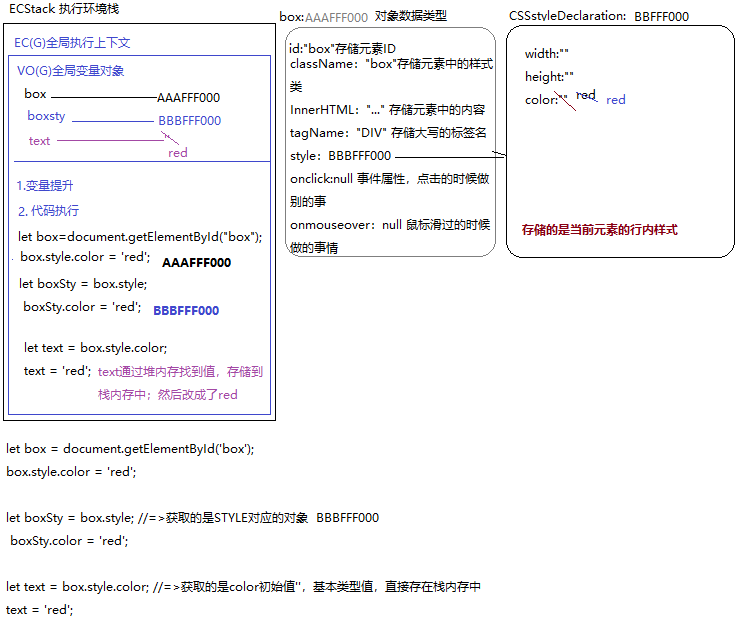This screenshot has width=754, height=630.
Task: Click the 'AAAFFF000' address beside variable box
Action: 188,98
